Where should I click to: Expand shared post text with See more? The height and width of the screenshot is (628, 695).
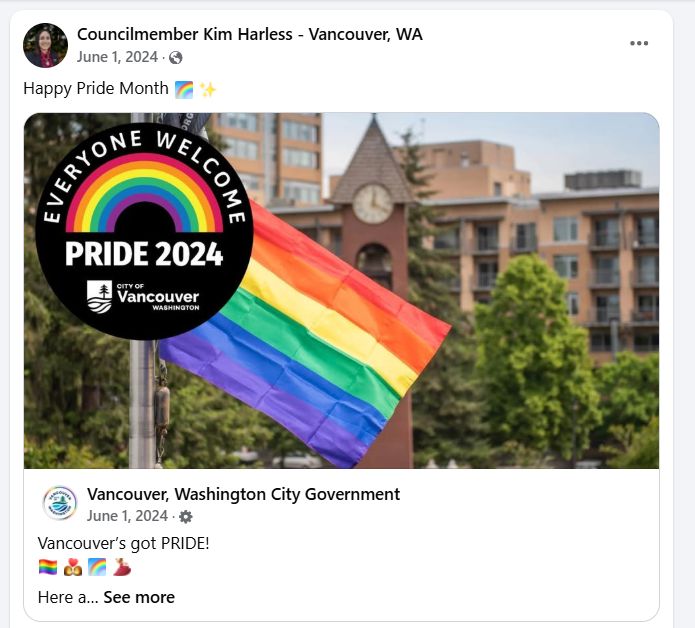[x=139, y=597]
